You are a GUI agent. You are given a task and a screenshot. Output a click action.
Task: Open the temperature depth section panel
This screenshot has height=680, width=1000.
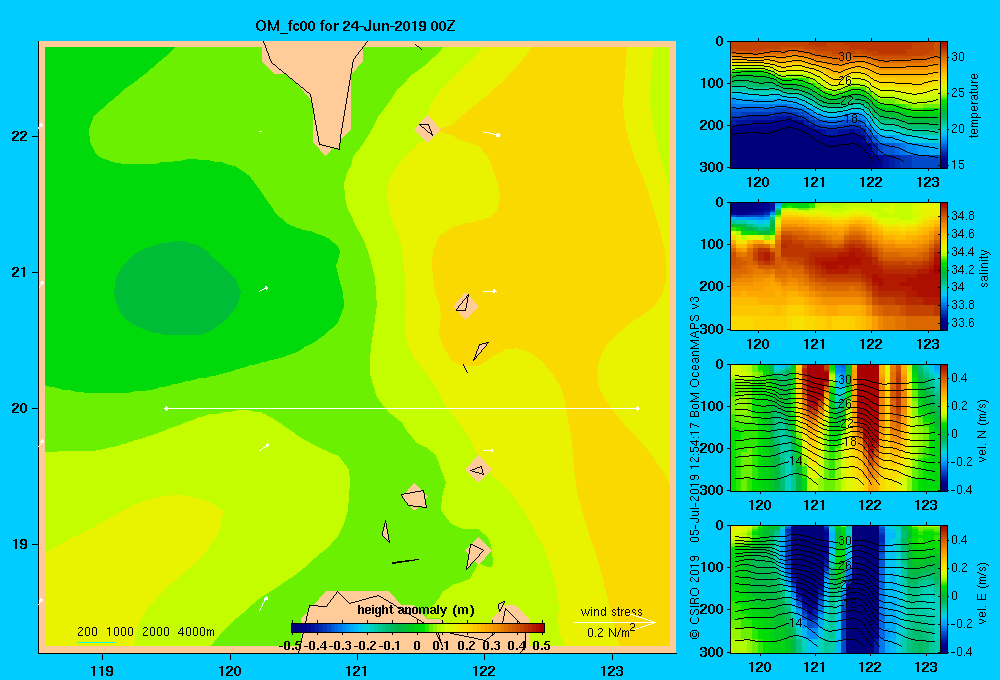(x=835, y=105)
